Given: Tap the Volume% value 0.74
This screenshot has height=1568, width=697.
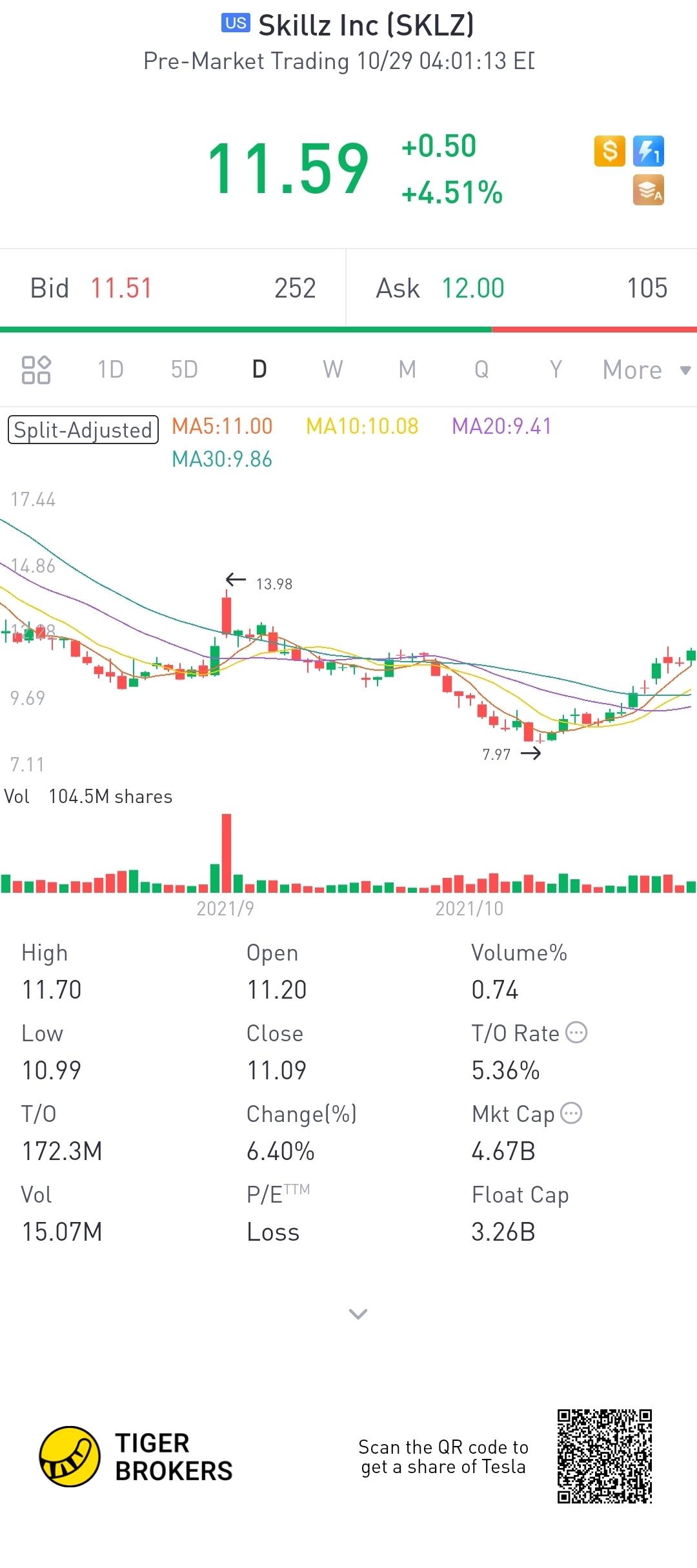Looking at the screenshot, I should [495, 990].
